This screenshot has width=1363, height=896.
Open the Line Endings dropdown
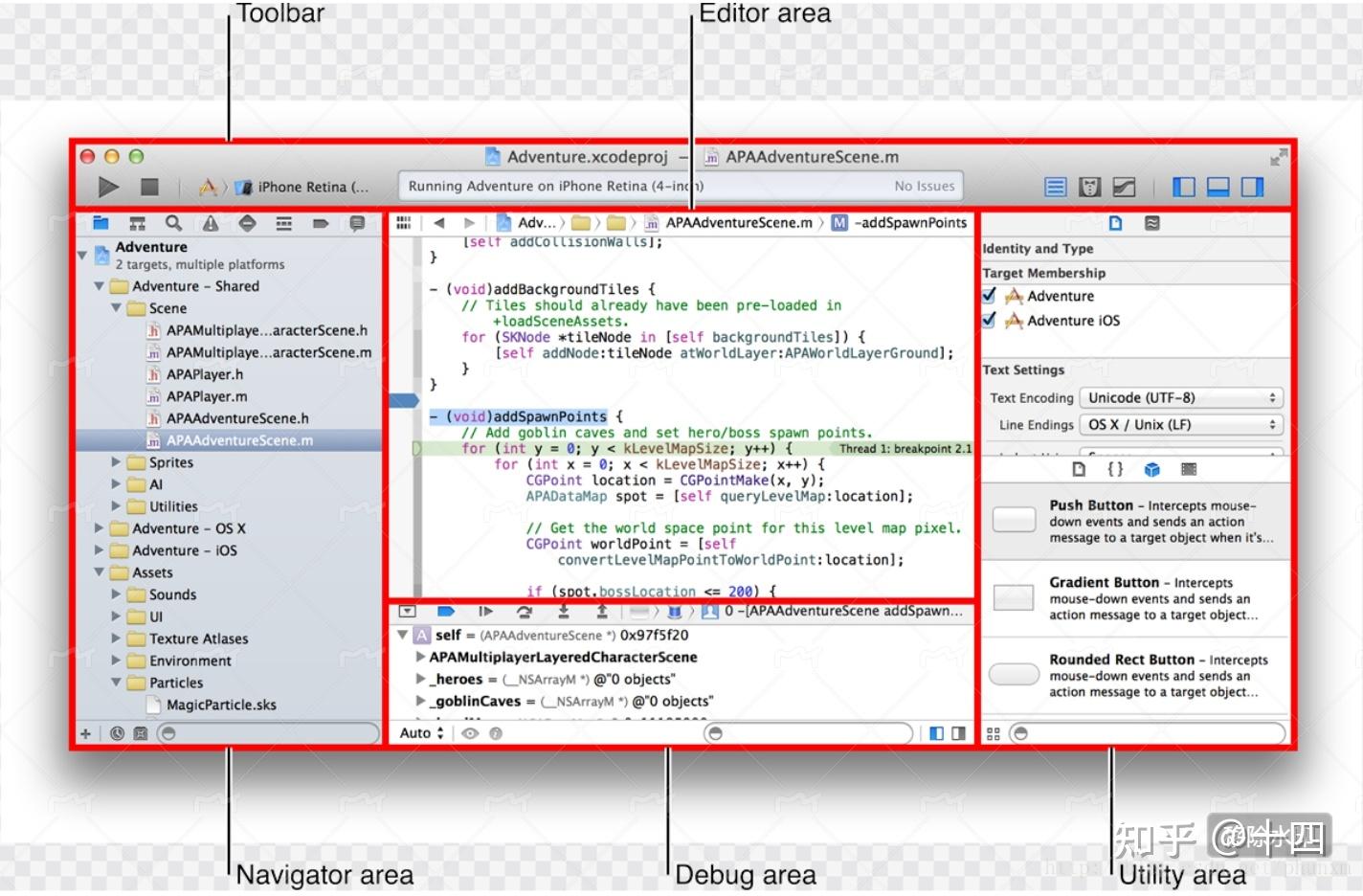pyautogui.click(x=1180, y=424)
